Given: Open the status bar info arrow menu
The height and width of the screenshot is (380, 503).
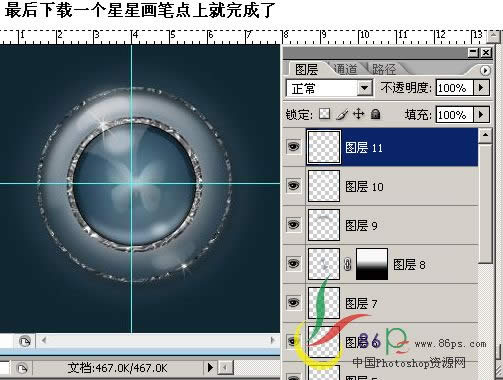Looking at the screenshot, I should (x=210, y=368).
